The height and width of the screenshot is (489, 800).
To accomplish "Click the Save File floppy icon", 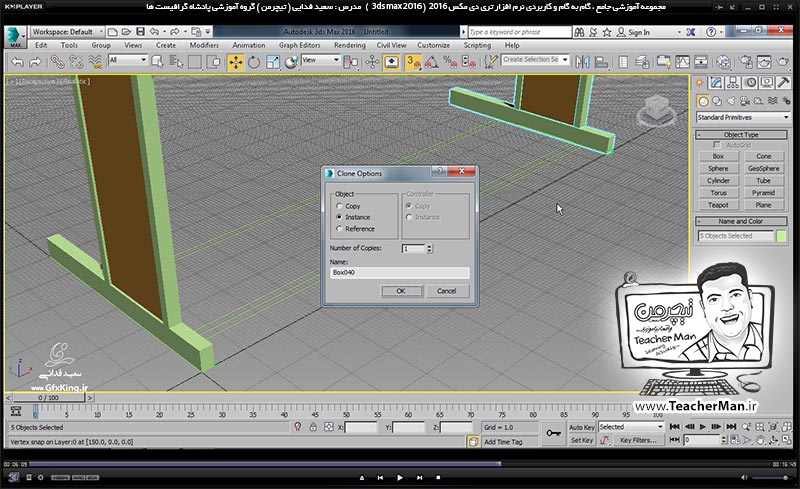I will coord(140,32).
